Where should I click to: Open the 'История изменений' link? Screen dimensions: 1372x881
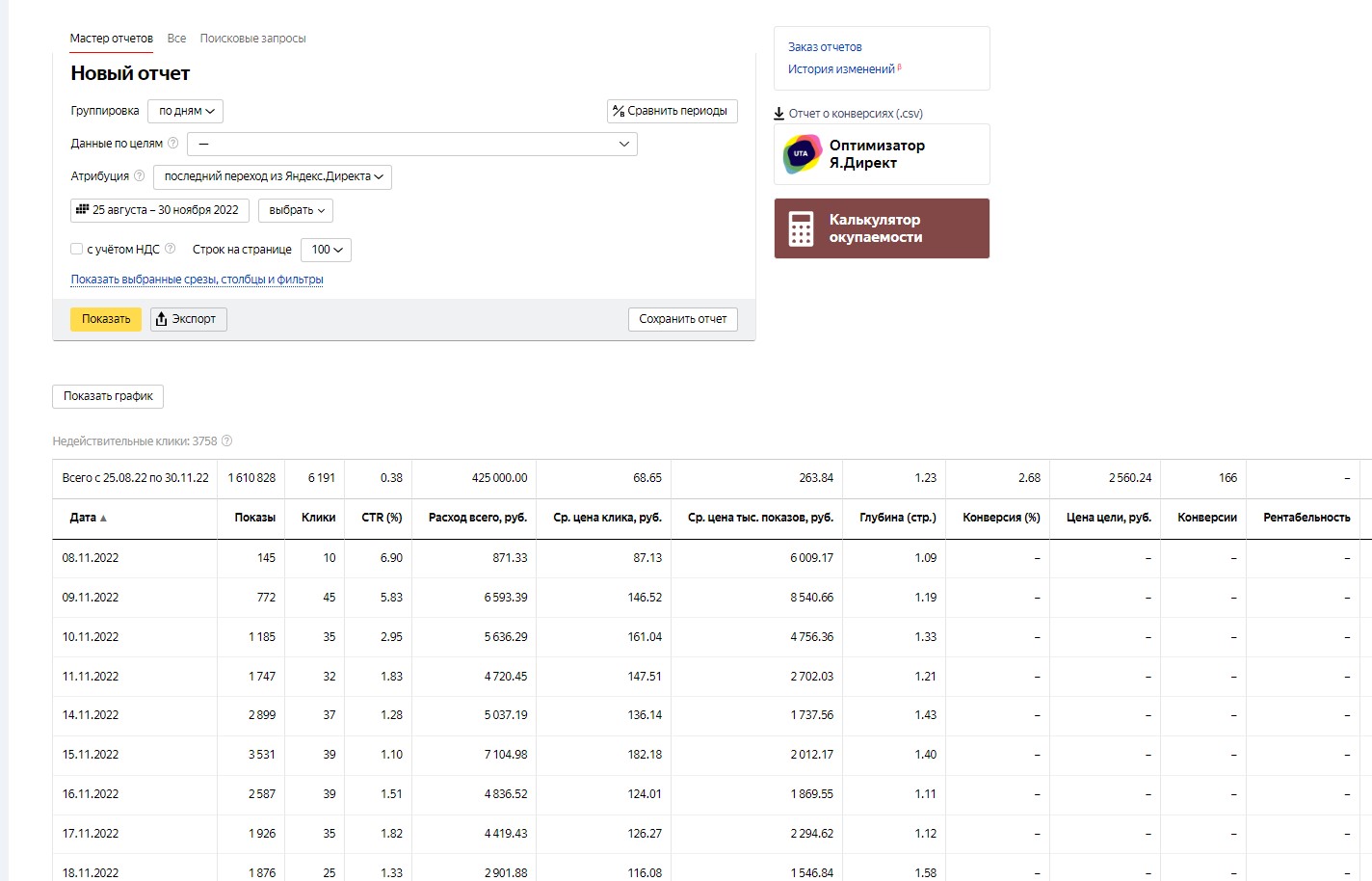(x=841, y=69)
